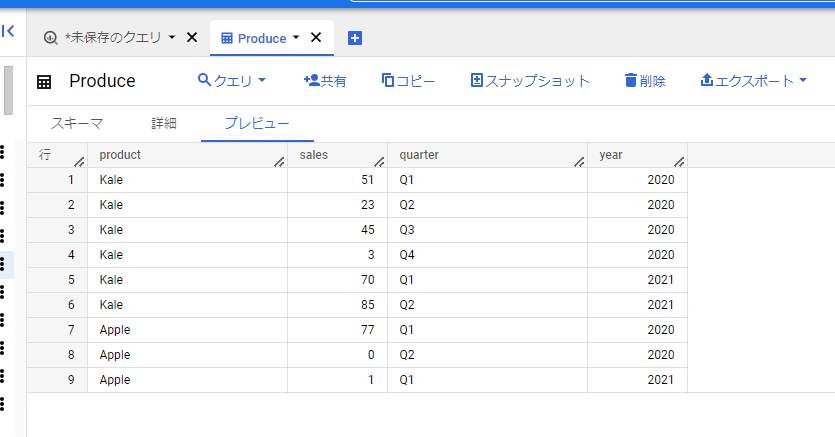The height and width of the screenshot is (437, 835).
Task: Click the Produce table icon in header
Action: click(44, 82)
